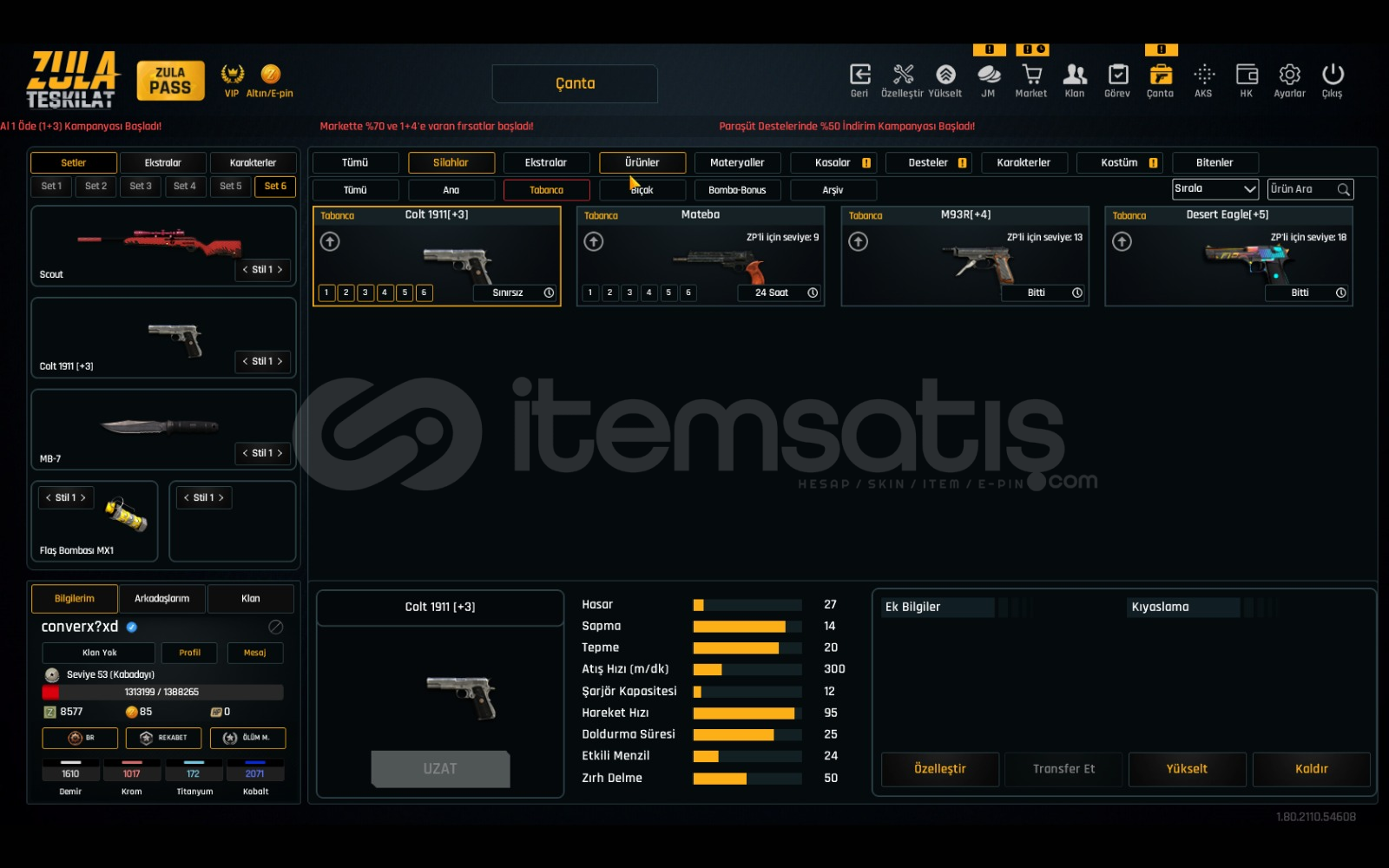This screenshot has width=1389, height=868.
Task: Toggle set slot 2 on Colt 1911 card
Action: [346, 293]
